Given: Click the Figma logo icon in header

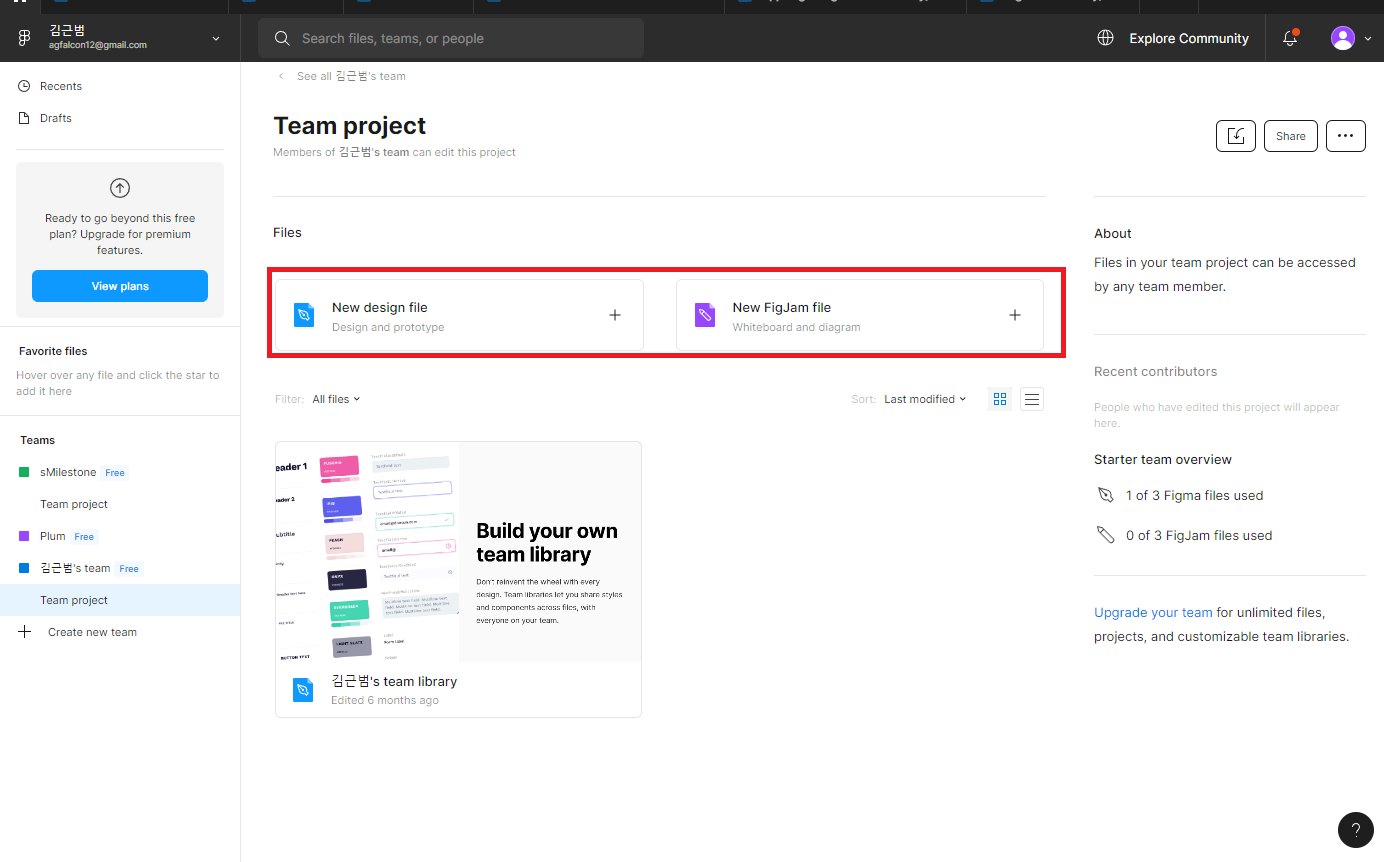Looking at the screenshot, I should coord(24,38).
